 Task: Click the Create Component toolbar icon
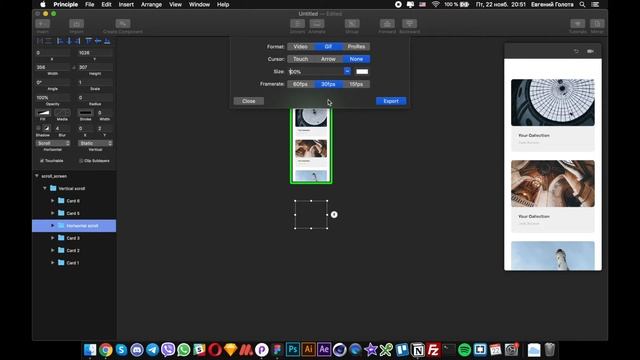click(x=123, y=24)
